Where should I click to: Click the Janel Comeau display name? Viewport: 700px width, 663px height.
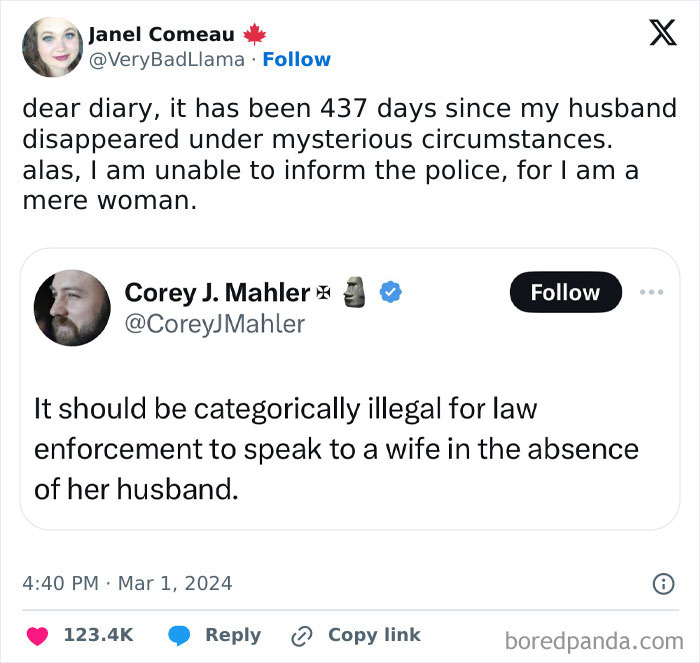coord(162,34)
